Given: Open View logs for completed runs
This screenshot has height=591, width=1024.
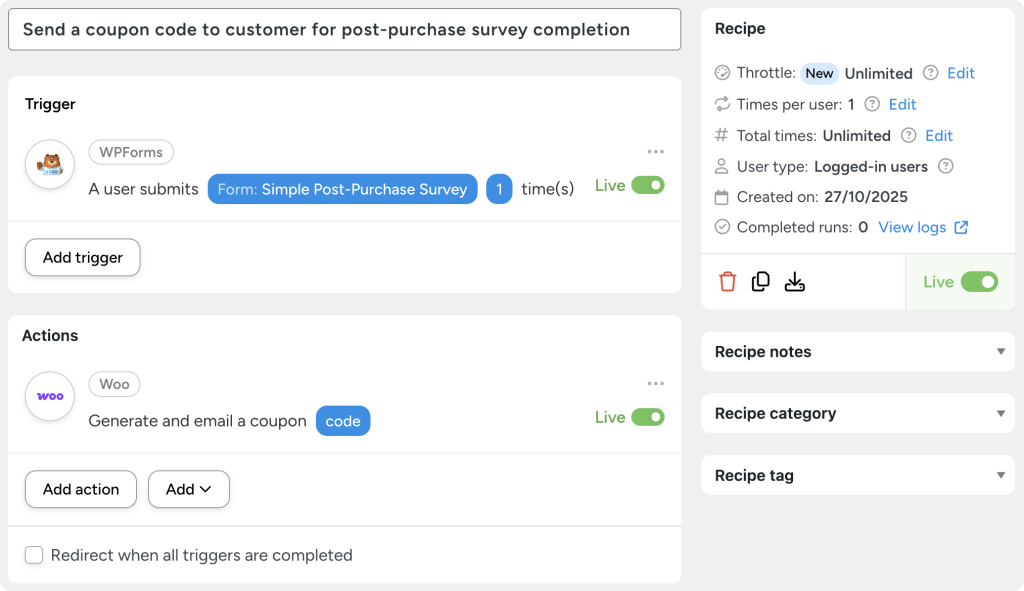Looking at the screenshot, I should (915, 227).
